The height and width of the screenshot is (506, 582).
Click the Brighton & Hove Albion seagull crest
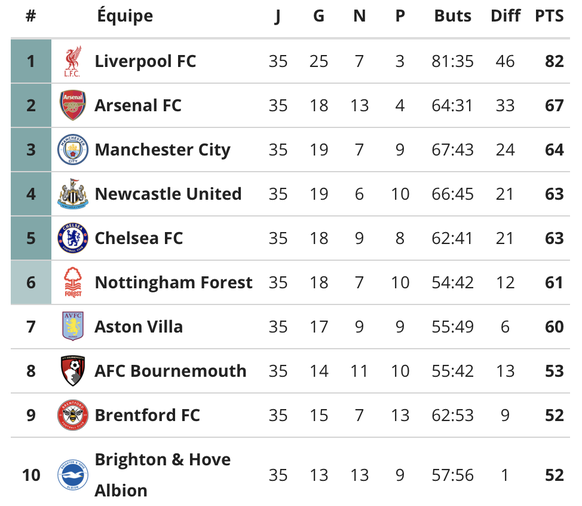(x=73, y=475)
